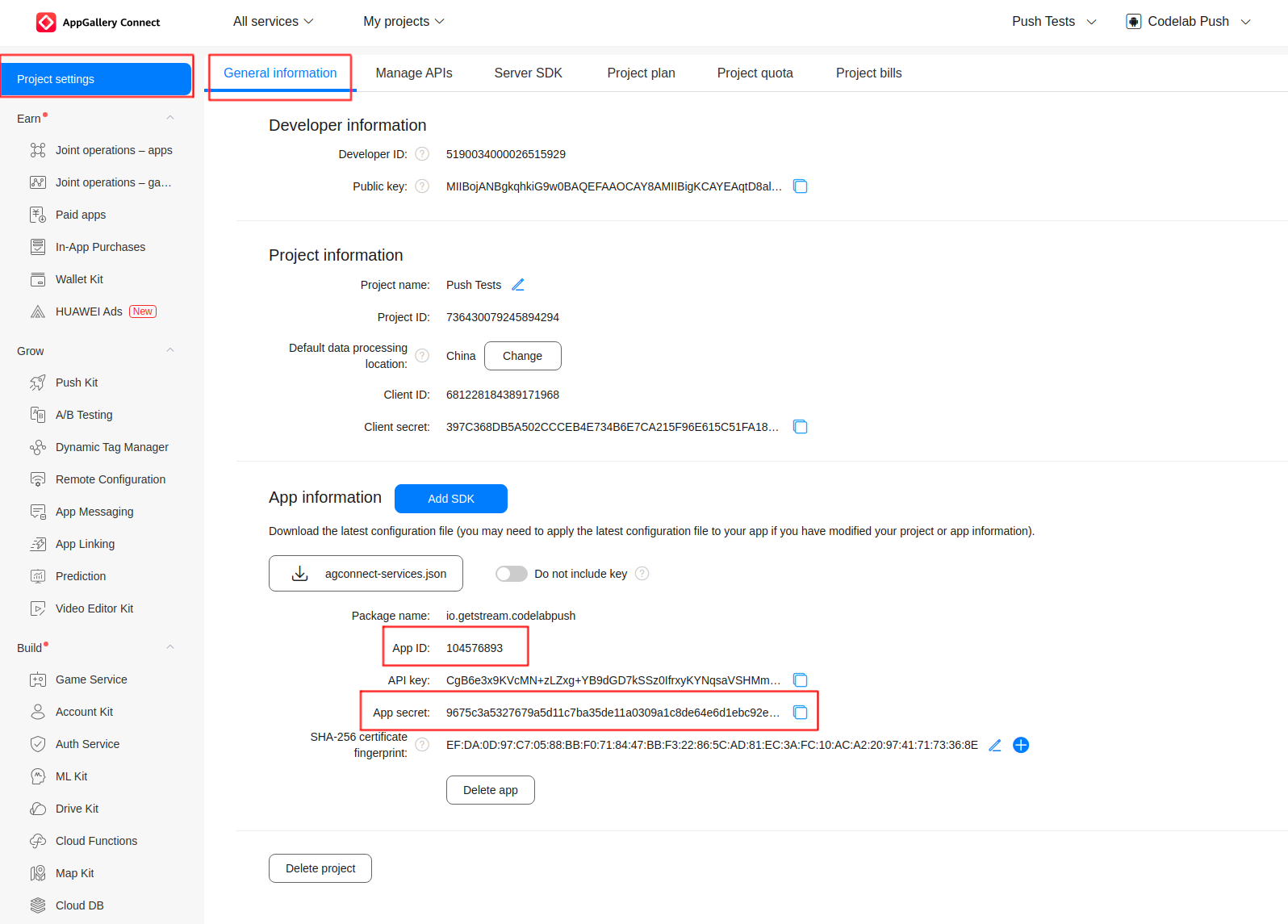Click the A/B Testing sidebar icon
Screen dimensions: 1288x924
tap(38, 415)
